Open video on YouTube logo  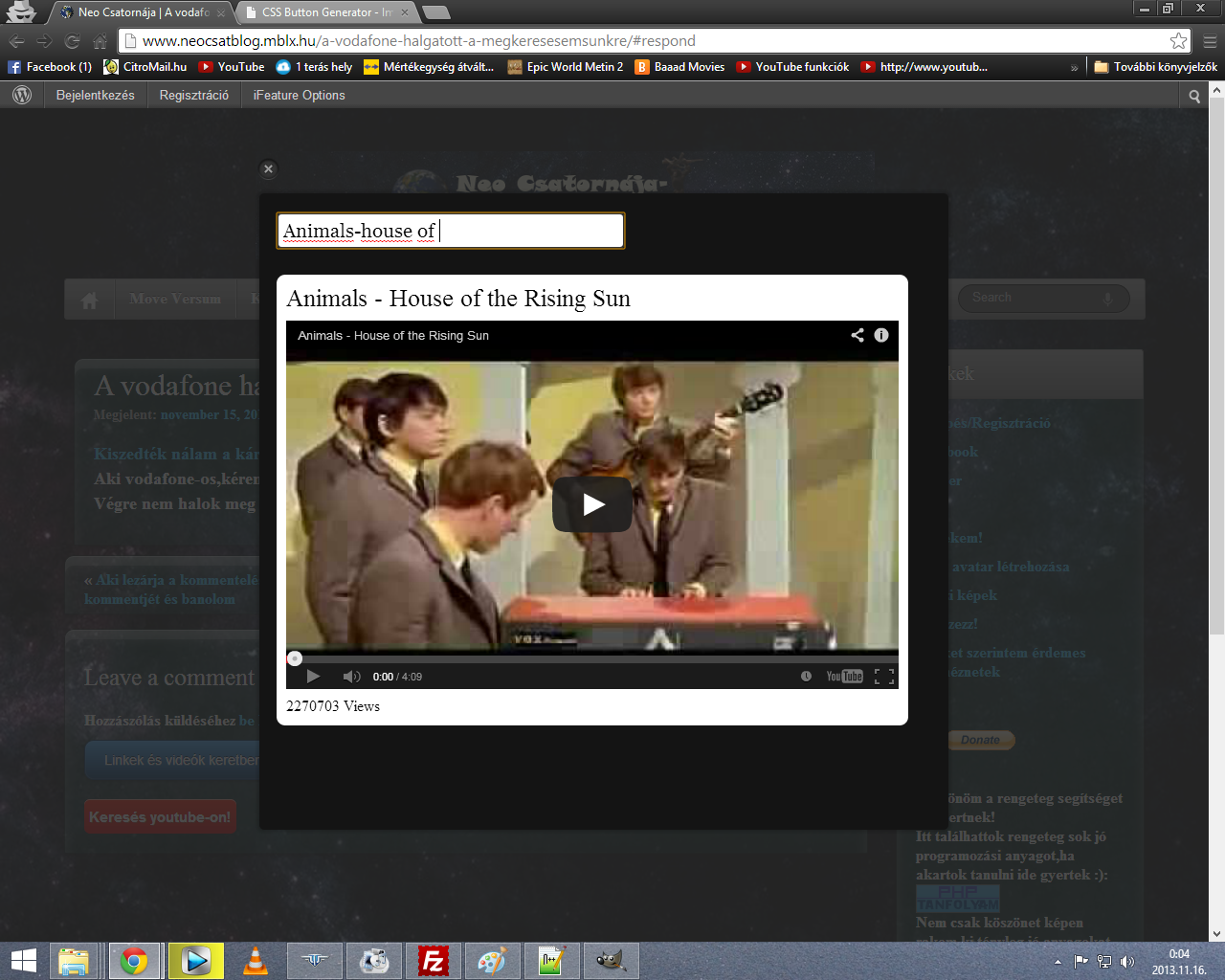click(x=844, y=676)
